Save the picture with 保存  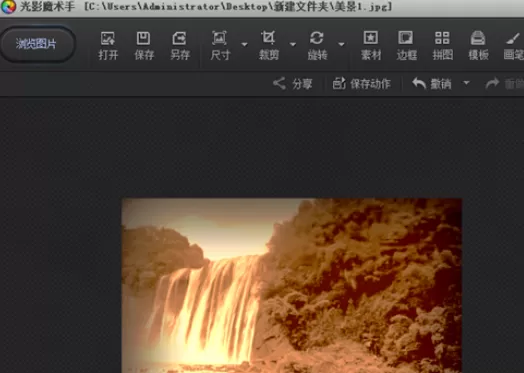(x=144, y=46)
